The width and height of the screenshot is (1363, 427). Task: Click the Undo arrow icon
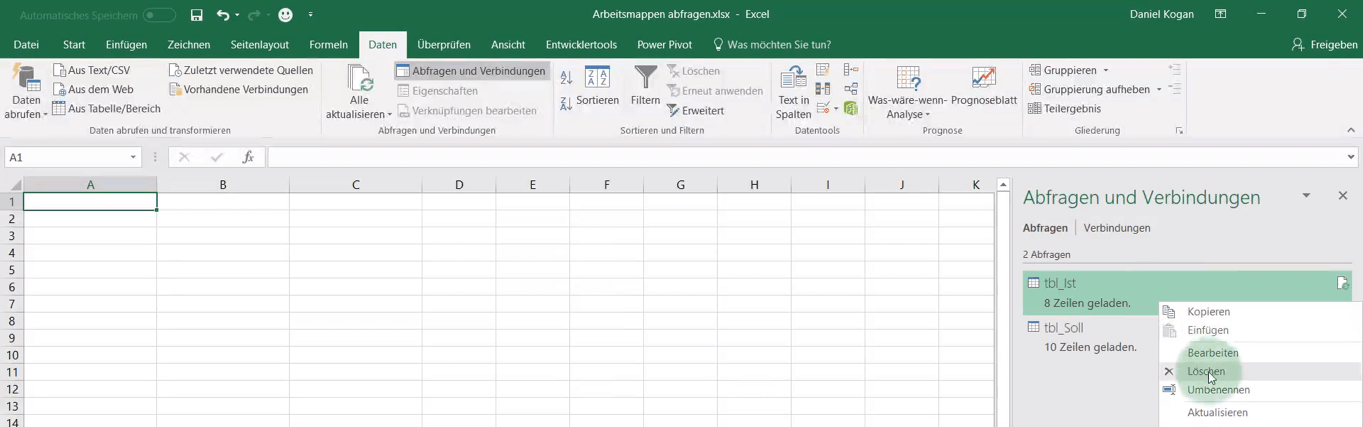pos(223,15)
